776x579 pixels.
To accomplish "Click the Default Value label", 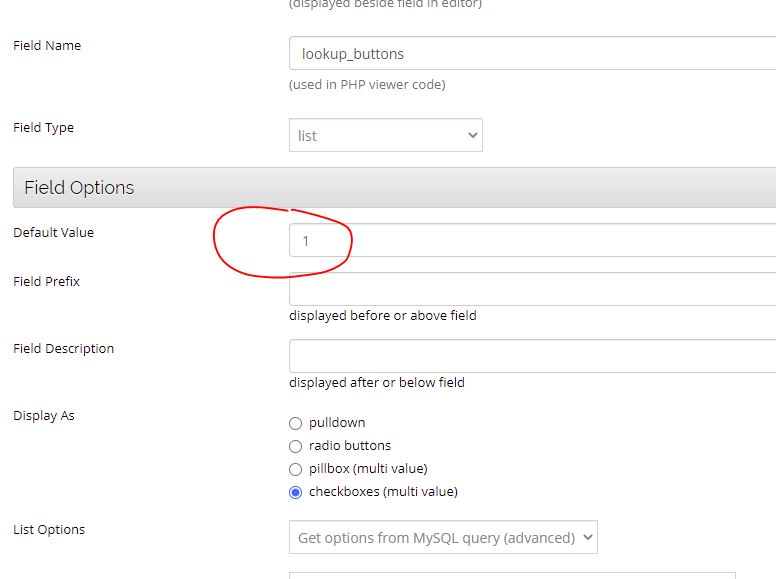I will coord(53,233).
